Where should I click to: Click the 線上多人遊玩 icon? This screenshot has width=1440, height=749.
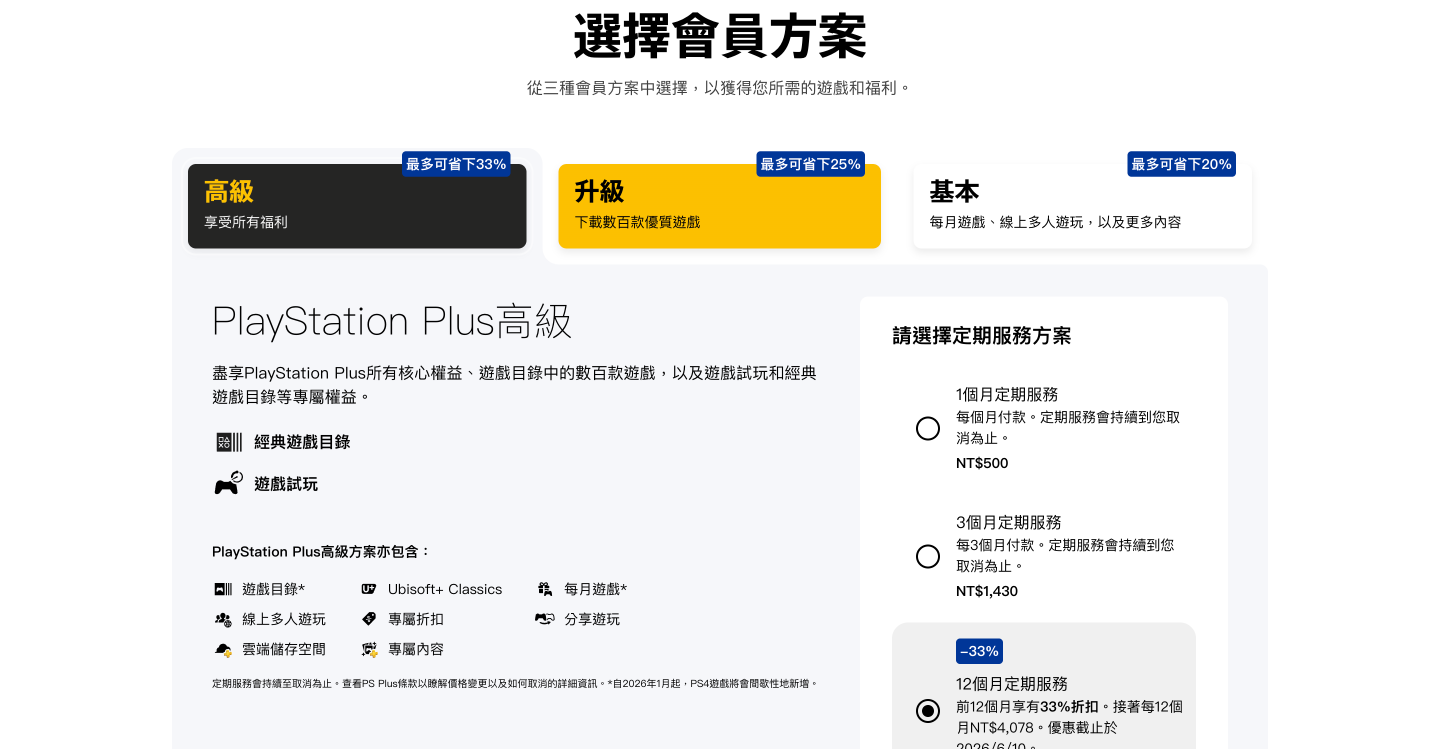pyautogui.click(x=223, y=619)
